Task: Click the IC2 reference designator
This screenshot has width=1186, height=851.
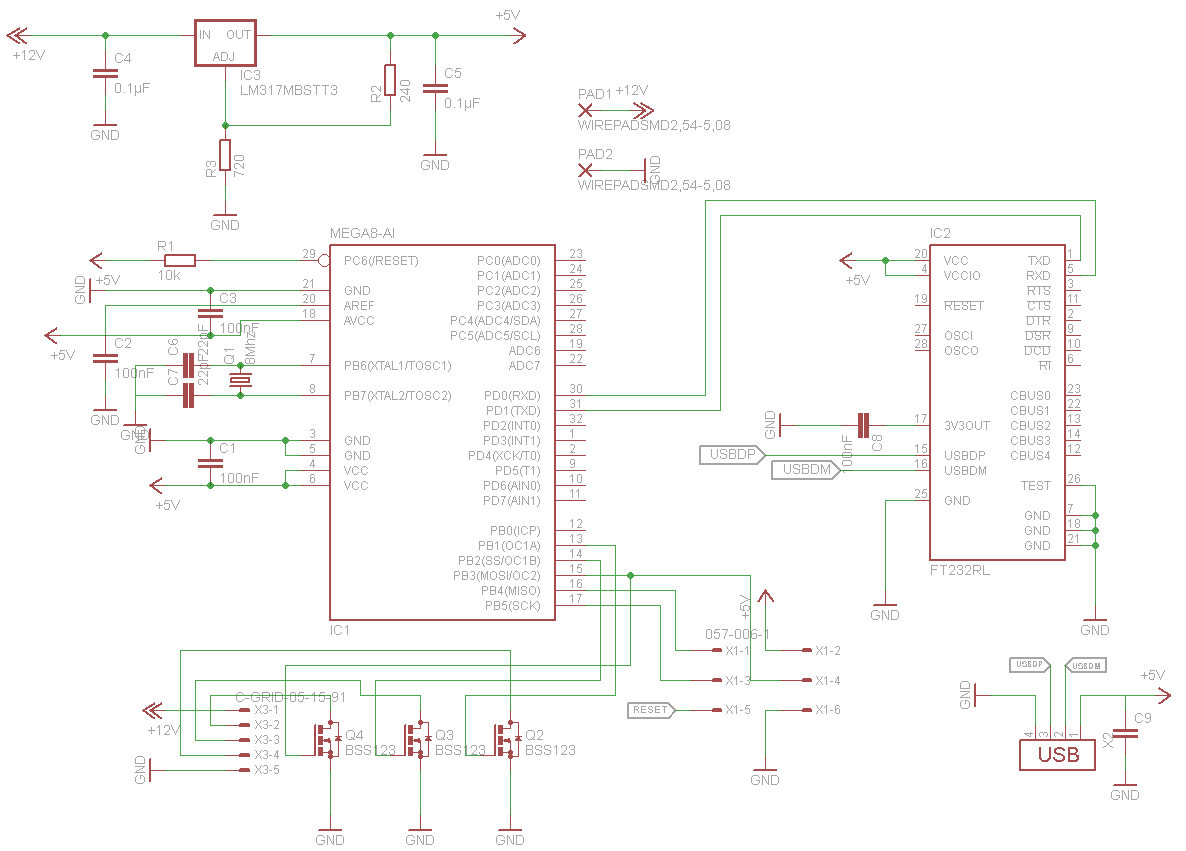Action: [x=940, y=234]
